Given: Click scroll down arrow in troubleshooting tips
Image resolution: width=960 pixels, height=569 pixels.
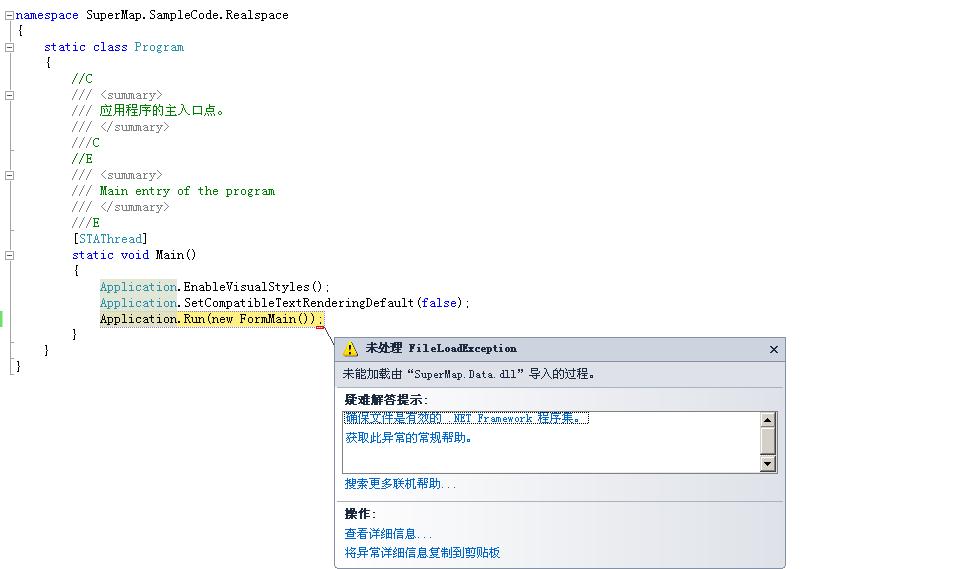Looking at the screenshot, I should click(x=767, y=464).
